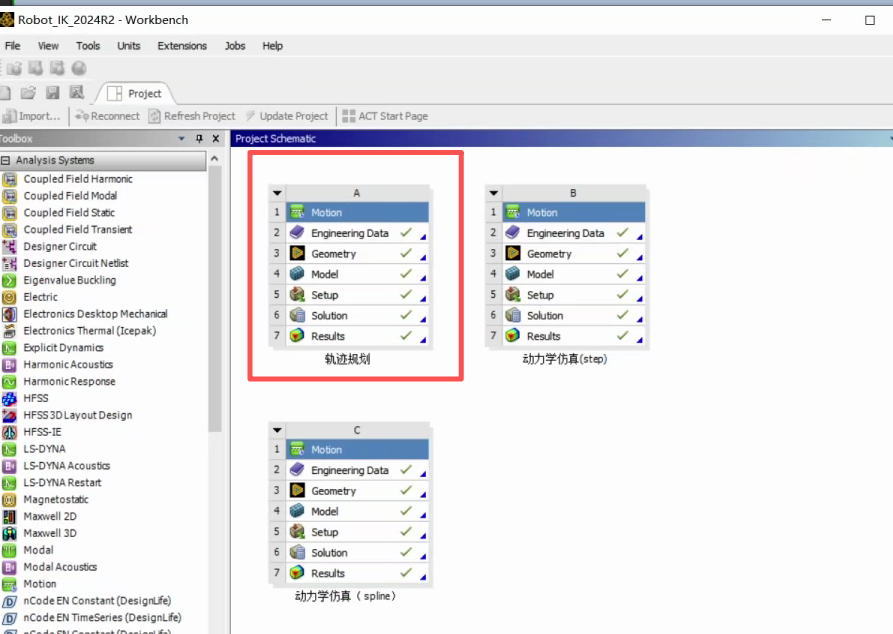Click HFSS toolbox icon
Viewport: 893px width, 634px height.
click(x=10, y=399)
